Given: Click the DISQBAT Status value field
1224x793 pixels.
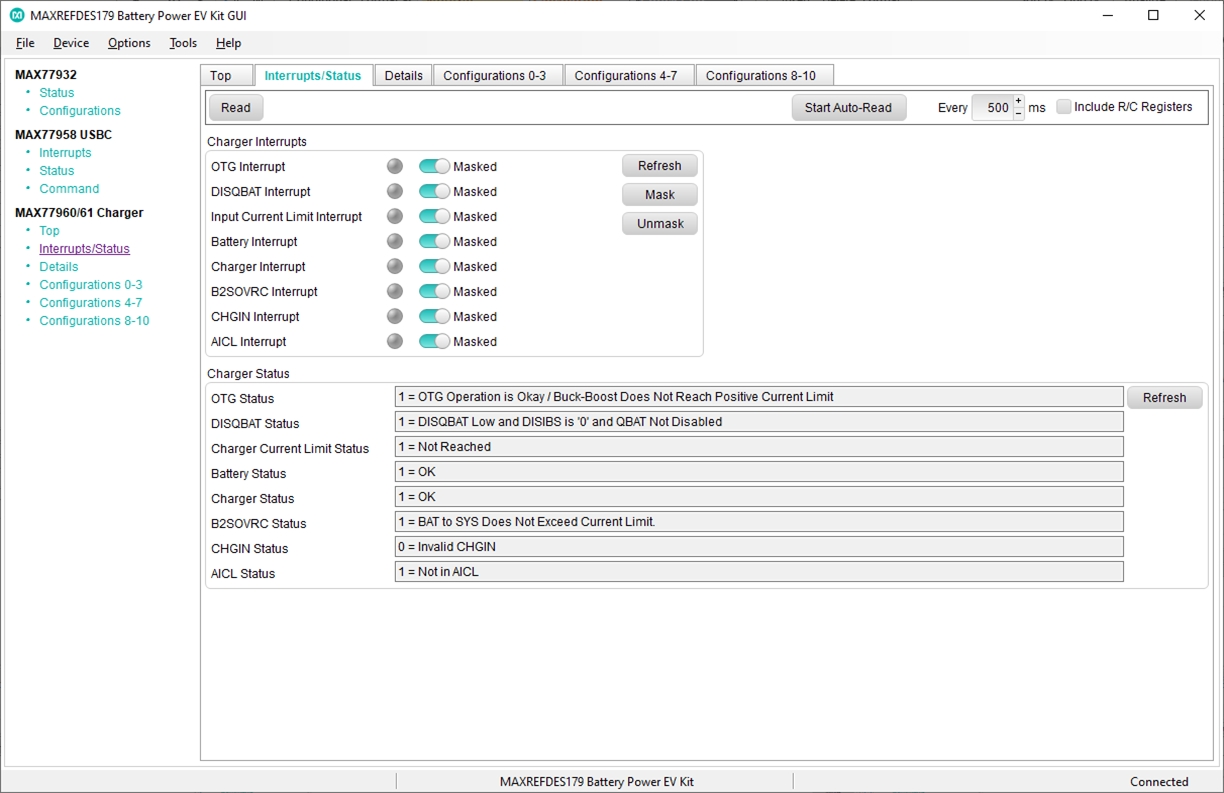Looking at the screenshot, I should pyautogui.click(x=759, y=422).
